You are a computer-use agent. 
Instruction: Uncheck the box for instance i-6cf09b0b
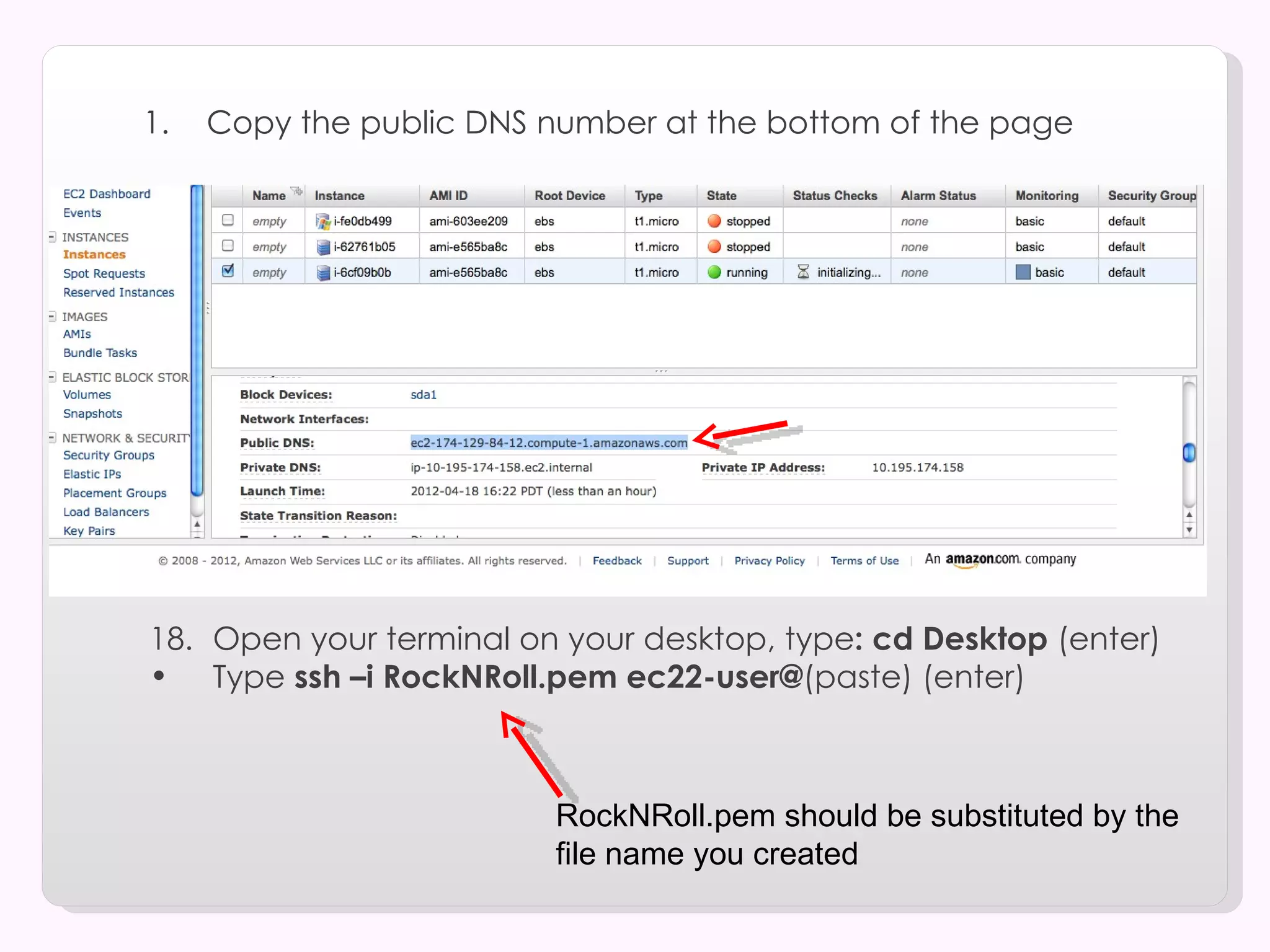click(228, 270)
